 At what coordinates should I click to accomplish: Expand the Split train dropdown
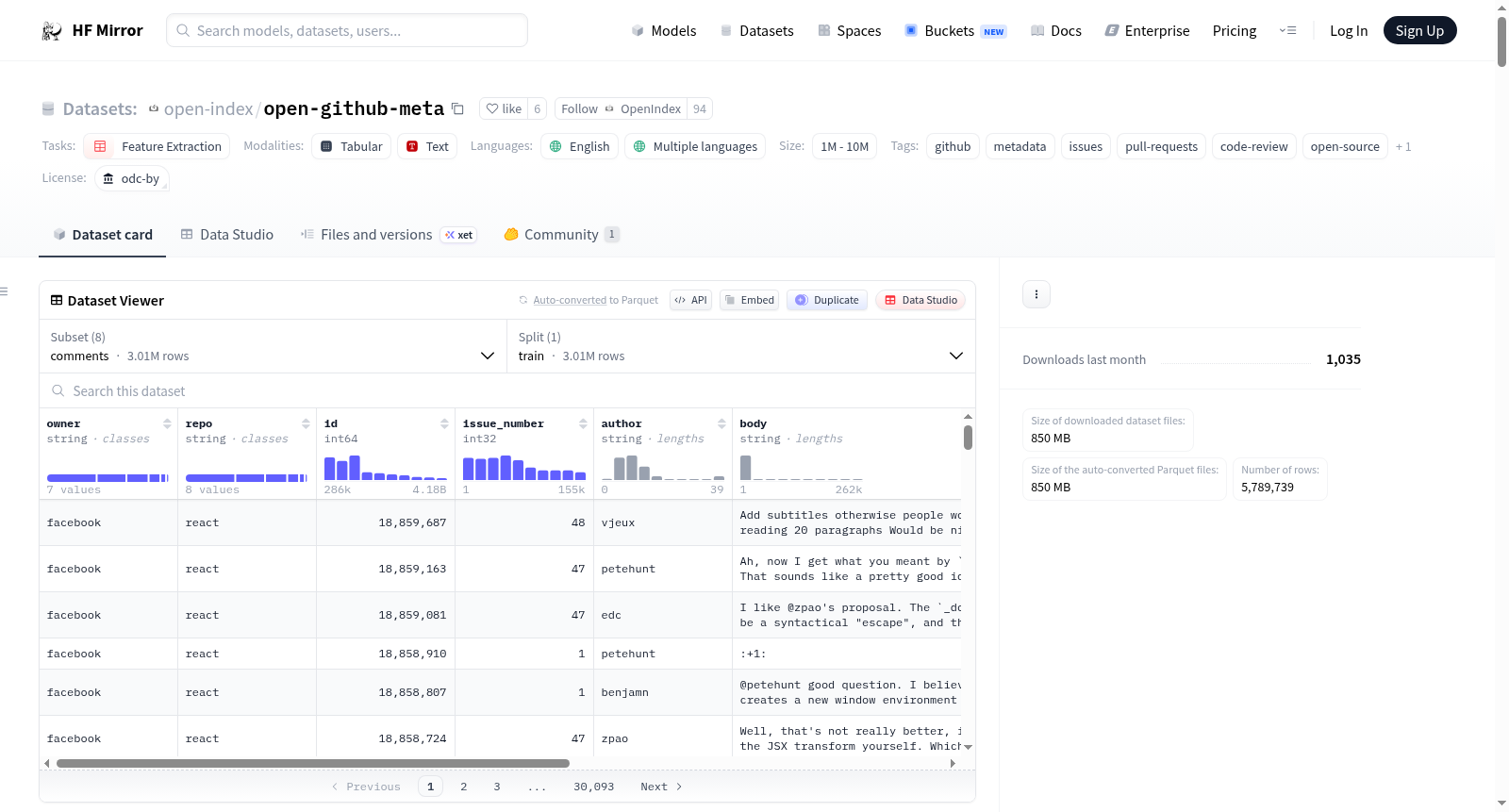740,346
